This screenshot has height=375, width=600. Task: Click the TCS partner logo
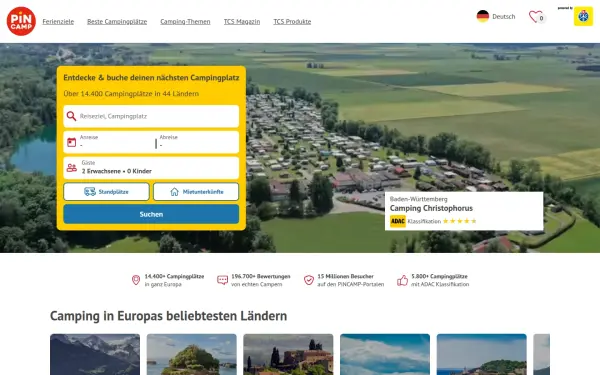[x=583, y=16]
